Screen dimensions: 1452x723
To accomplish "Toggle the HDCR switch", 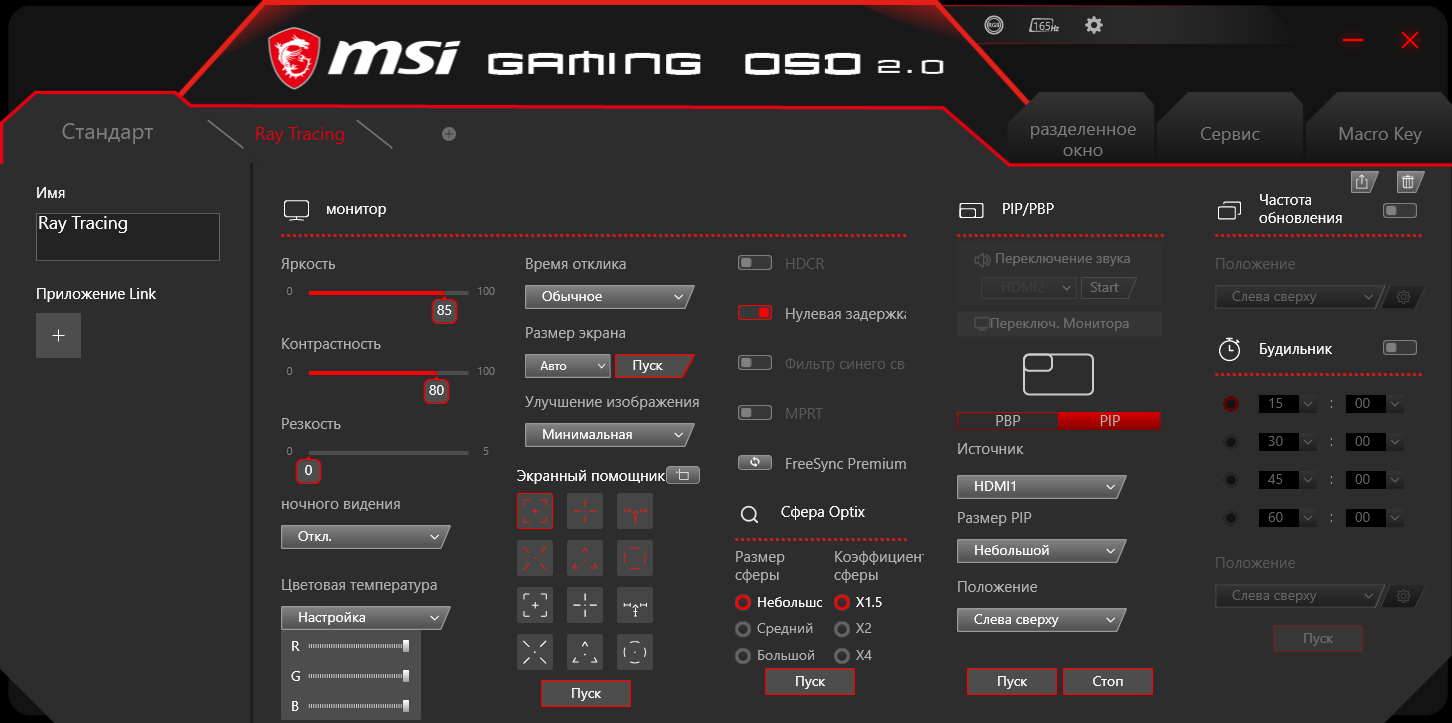I will 755,263.
